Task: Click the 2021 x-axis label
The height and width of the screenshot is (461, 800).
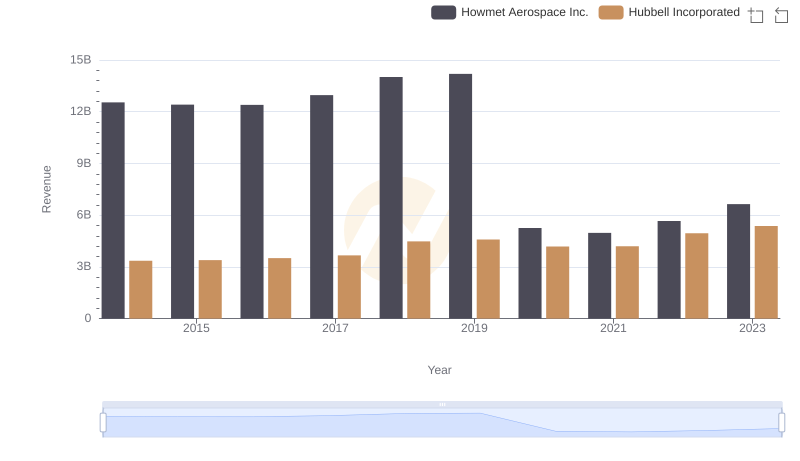Action: click(613, 328)
